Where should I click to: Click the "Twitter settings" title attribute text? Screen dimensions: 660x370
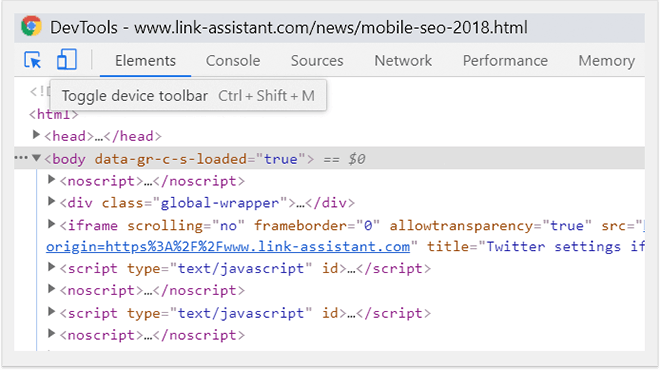(x=554, y=246)
